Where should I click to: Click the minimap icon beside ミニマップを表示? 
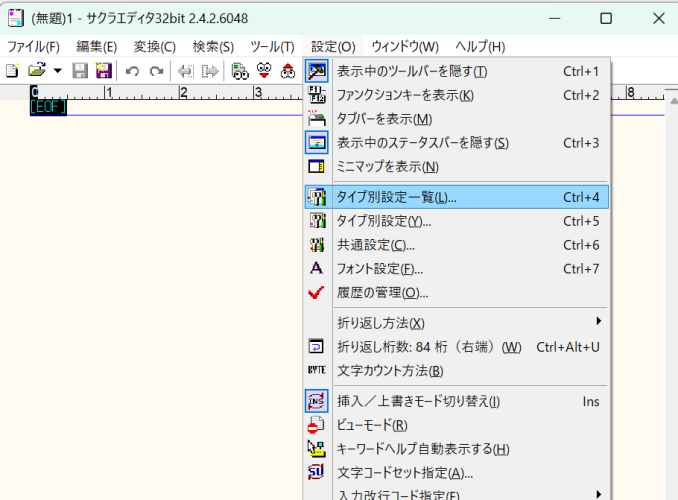pos(317,167)
